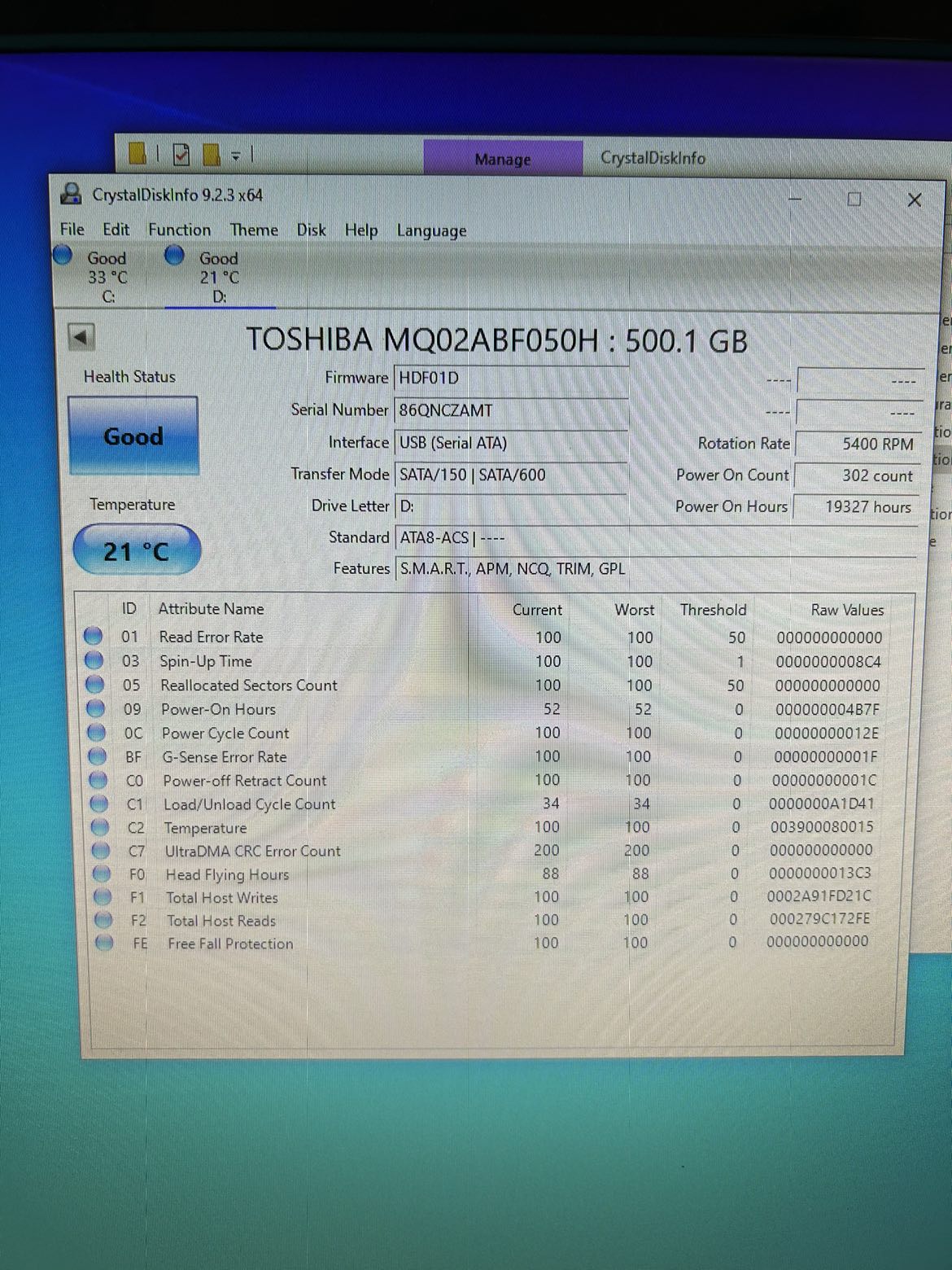The height and width of the screenshot is (1270, 952).
Task: Click the previous disk arrow button
Action: pos(81,336)
